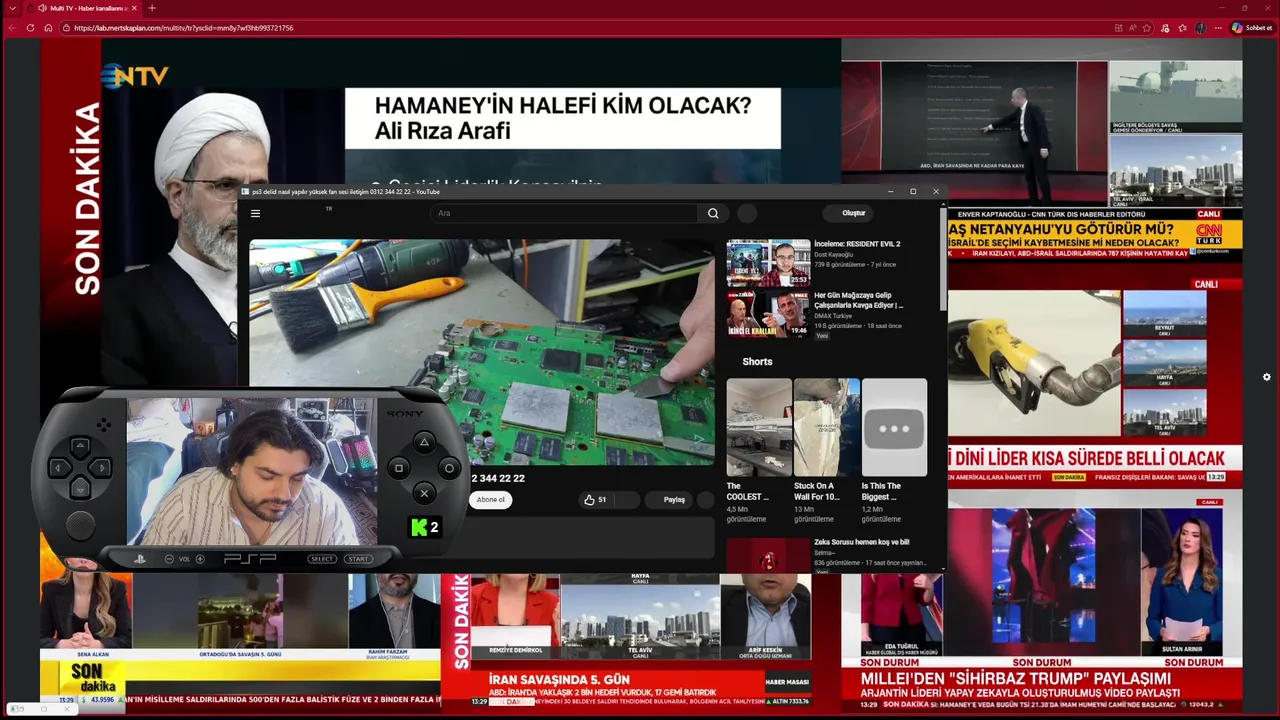Click the YouTube window title text
Screen dimensions: 1280x720
pyautogui.click(x=345, y=191)
